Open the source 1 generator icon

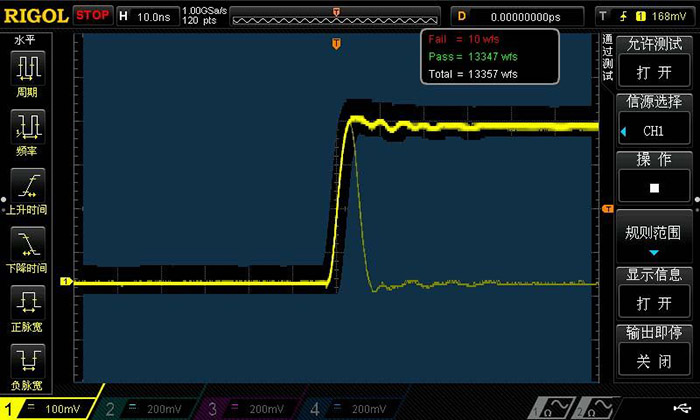(550, 408)
